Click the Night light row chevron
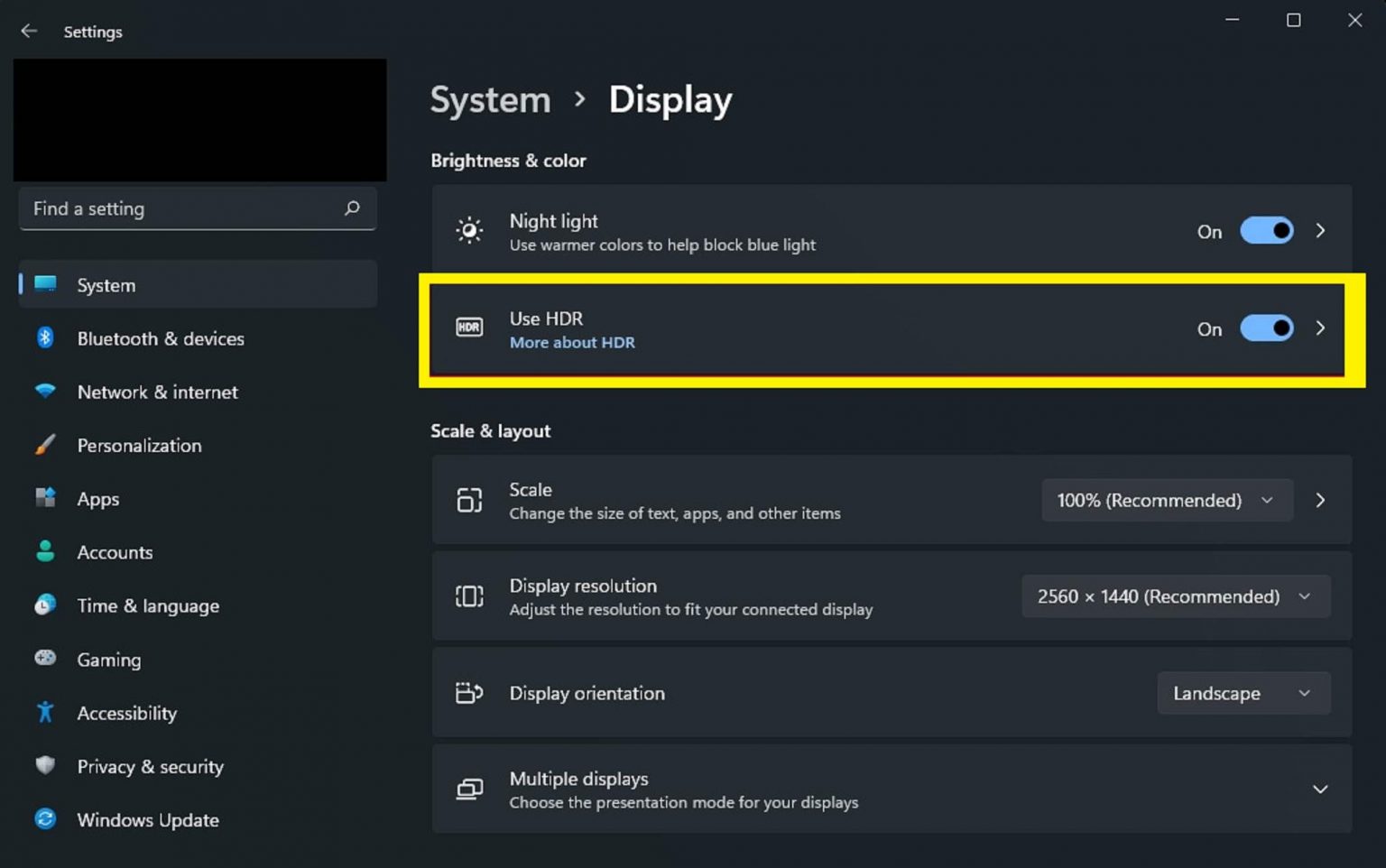The width and height of the screenshot is (1386, 868). tap(1319, 231)
